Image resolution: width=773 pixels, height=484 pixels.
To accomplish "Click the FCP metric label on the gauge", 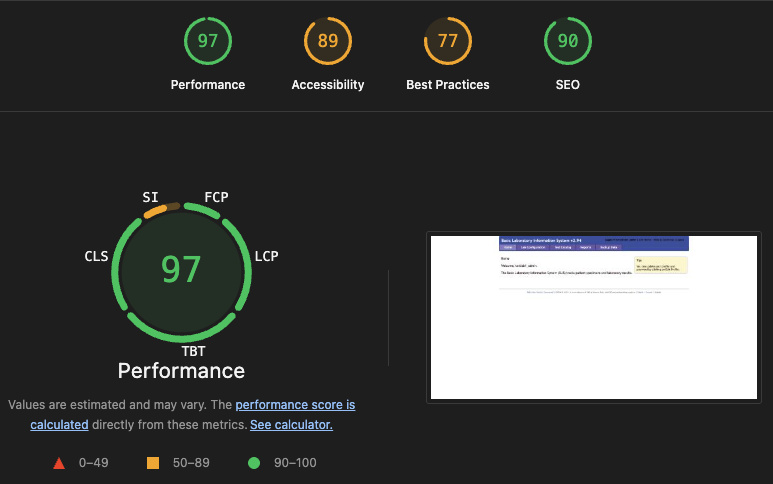I will [216, 197].
